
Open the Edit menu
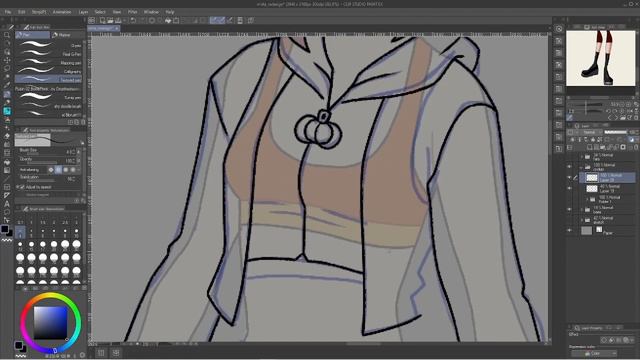(x=22, y=12)
